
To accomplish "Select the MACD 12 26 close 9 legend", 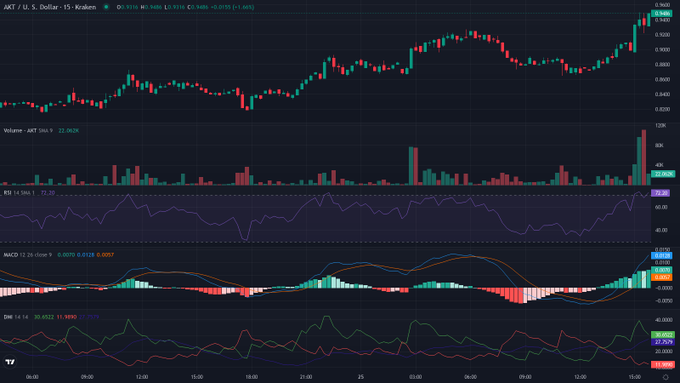I will [x=27, y=255].
